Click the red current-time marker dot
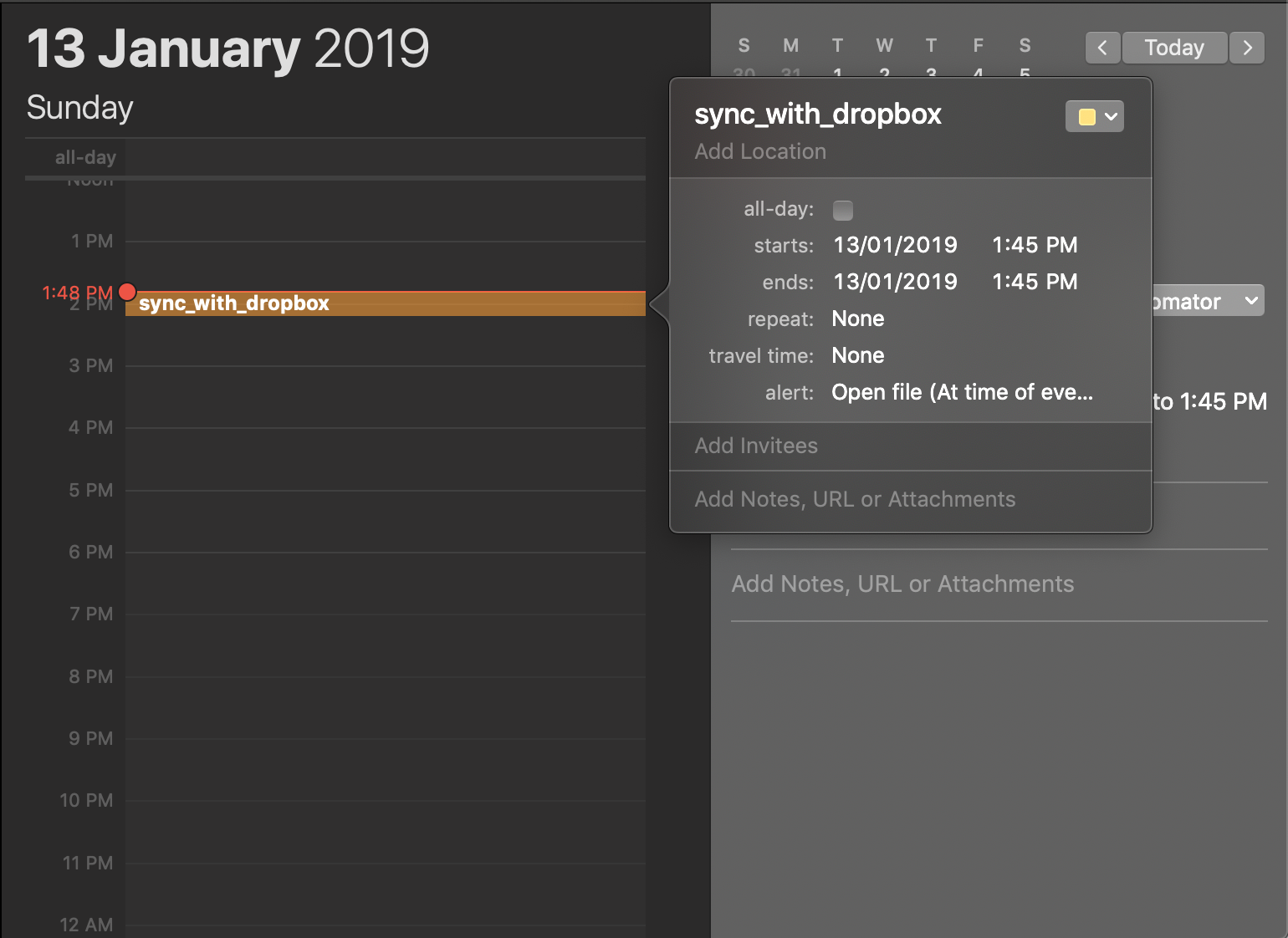The image size is (1288, 938). click(127, 292)
